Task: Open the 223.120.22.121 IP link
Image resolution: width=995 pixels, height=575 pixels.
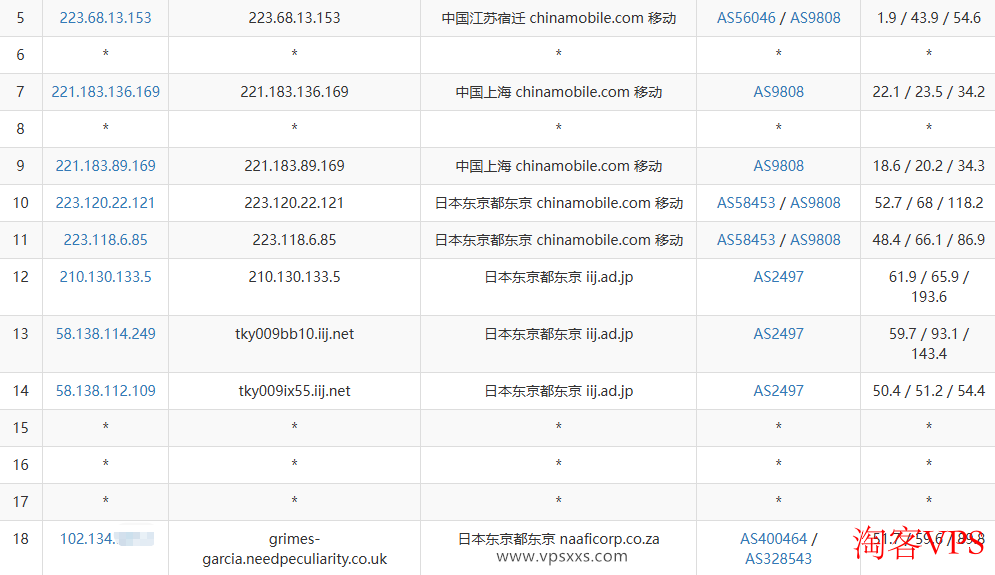Action: coord(105,203)
